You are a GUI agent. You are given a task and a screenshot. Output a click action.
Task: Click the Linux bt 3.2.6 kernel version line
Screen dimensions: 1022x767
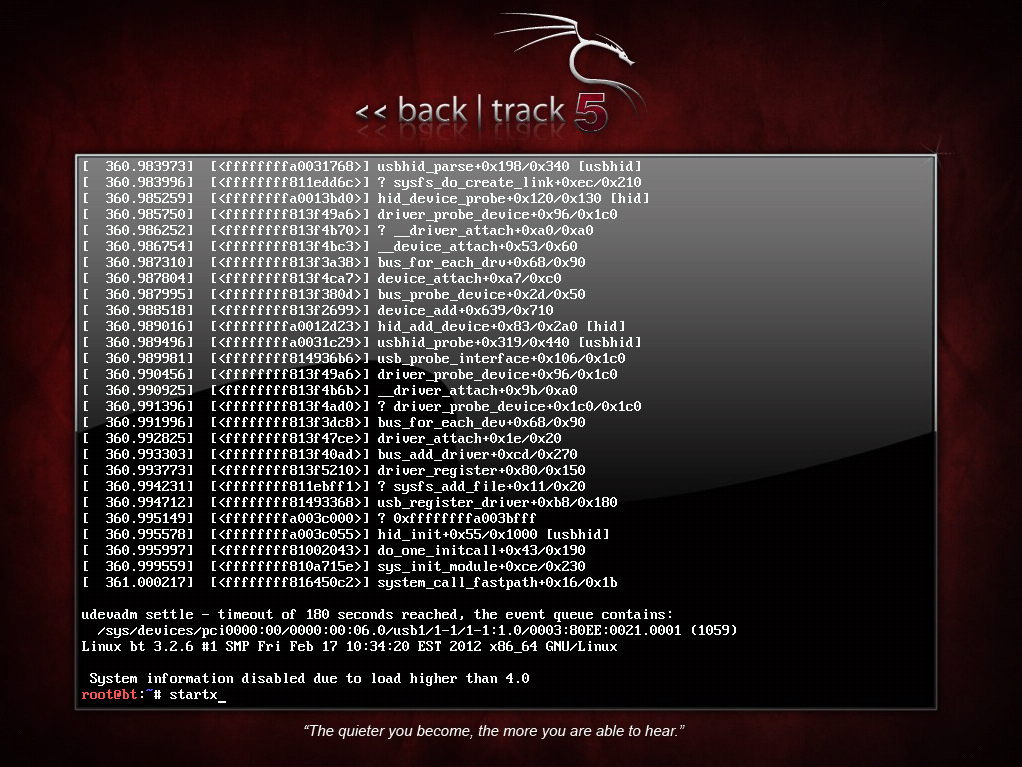coord(349,646)
